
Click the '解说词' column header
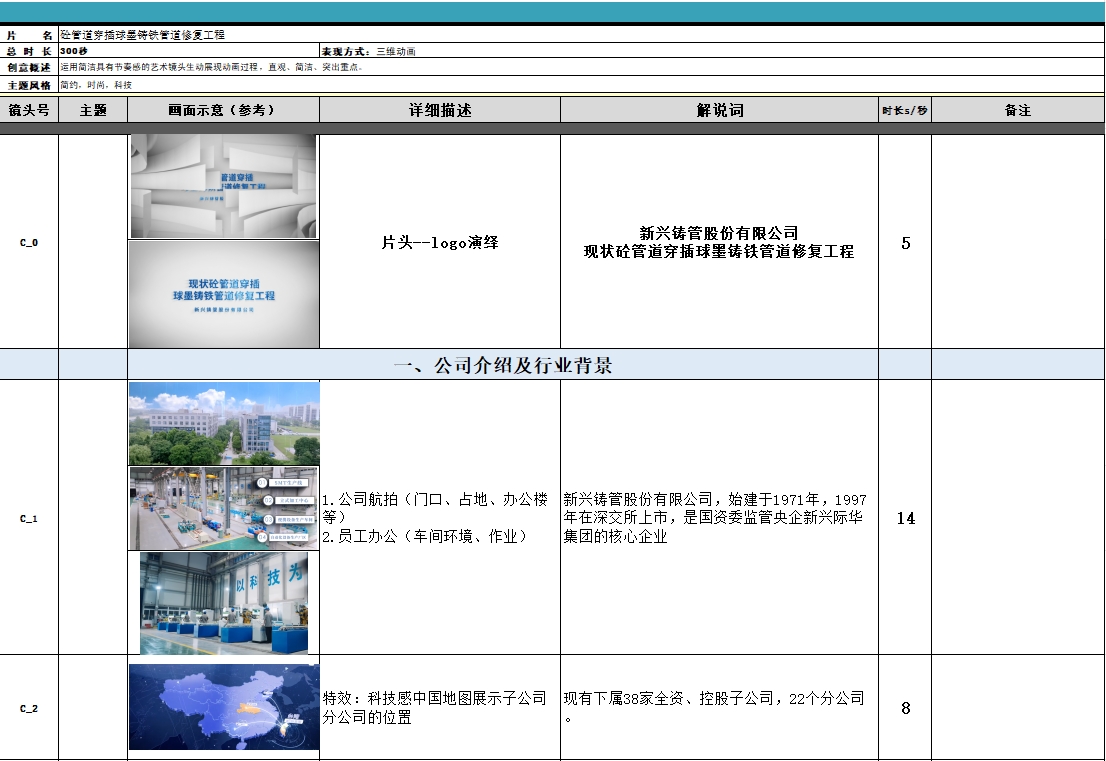719,110
